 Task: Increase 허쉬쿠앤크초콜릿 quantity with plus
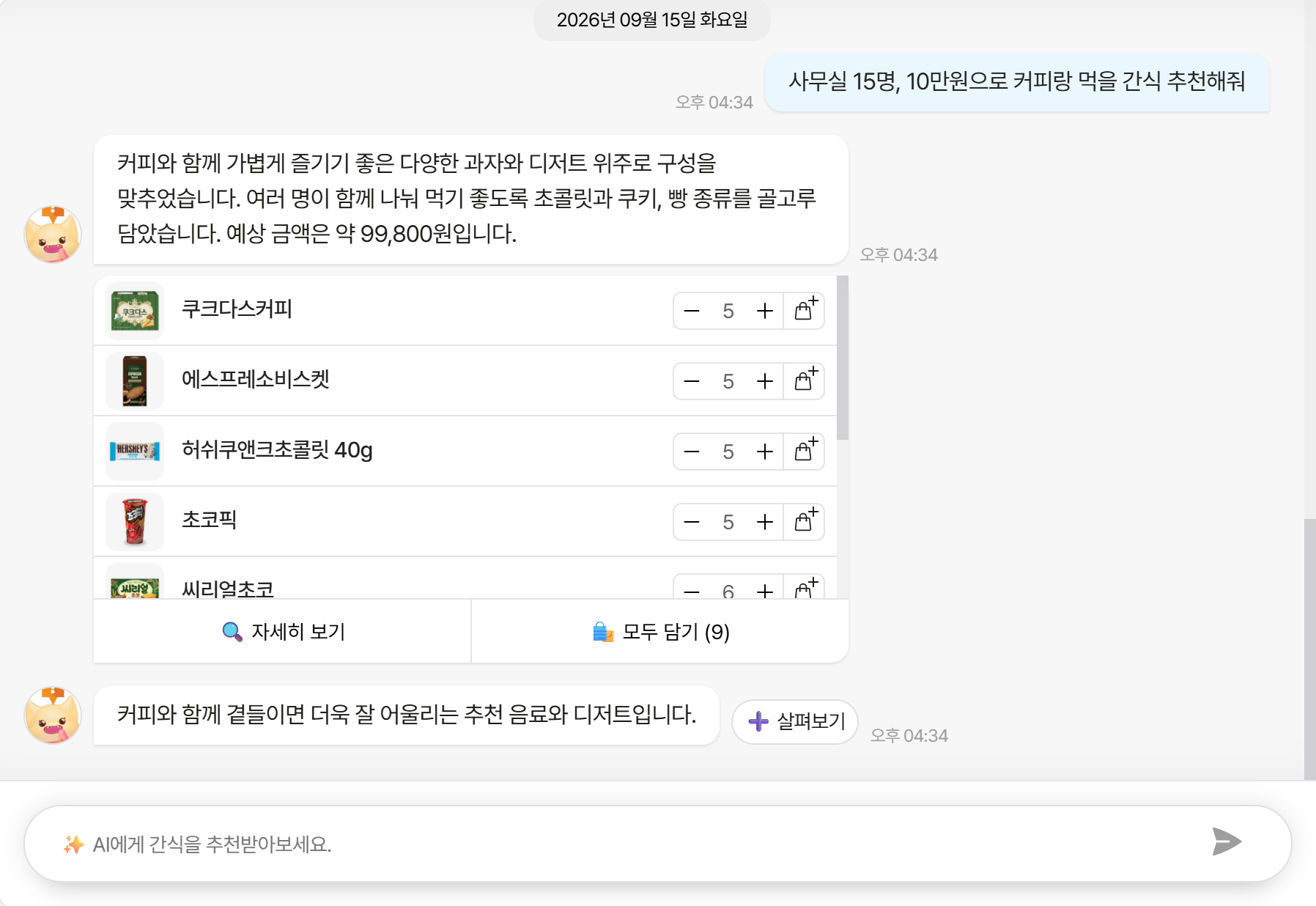point(765,452)
